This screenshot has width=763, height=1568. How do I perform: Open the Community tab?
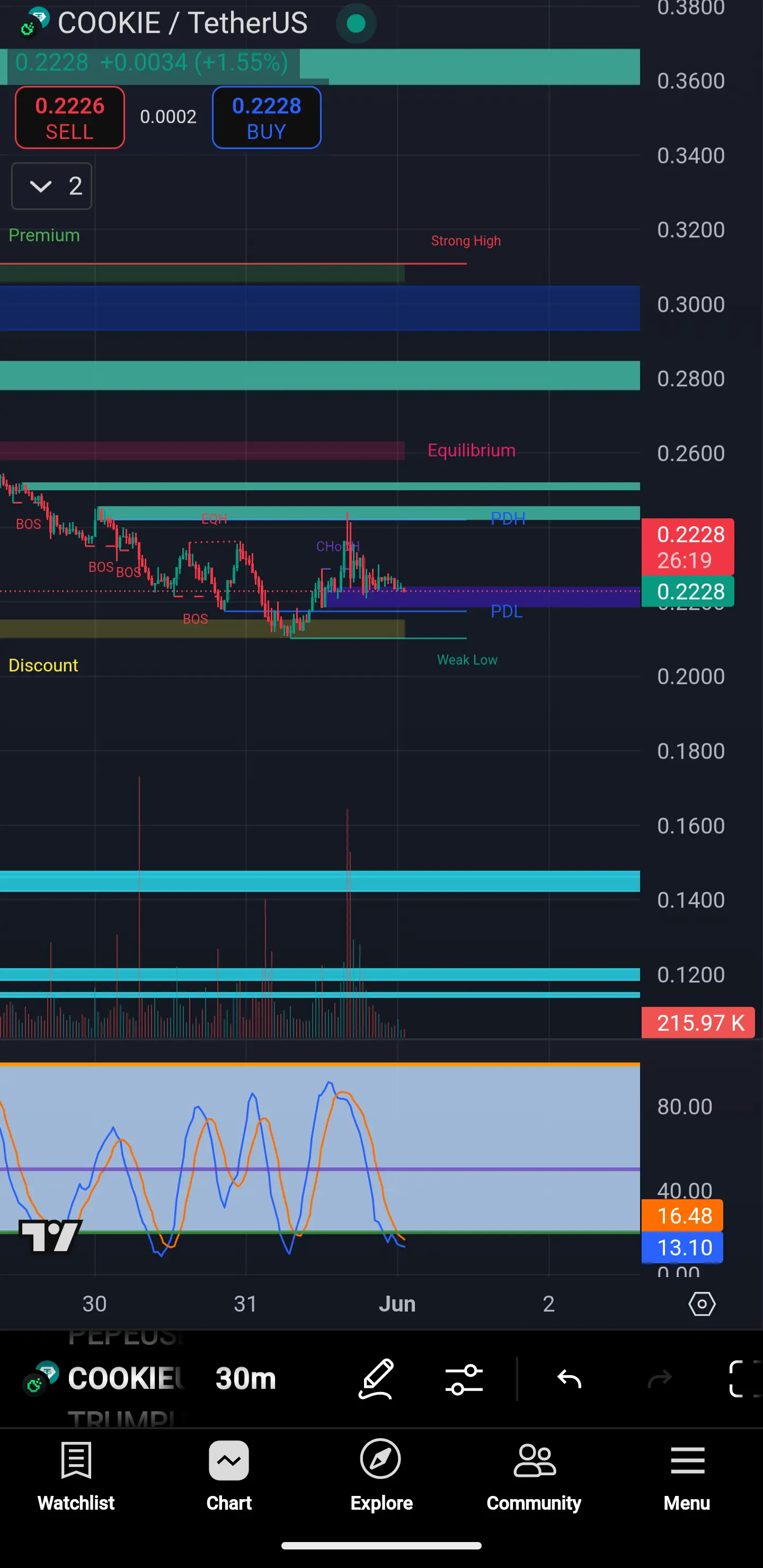click(534, 1477)
